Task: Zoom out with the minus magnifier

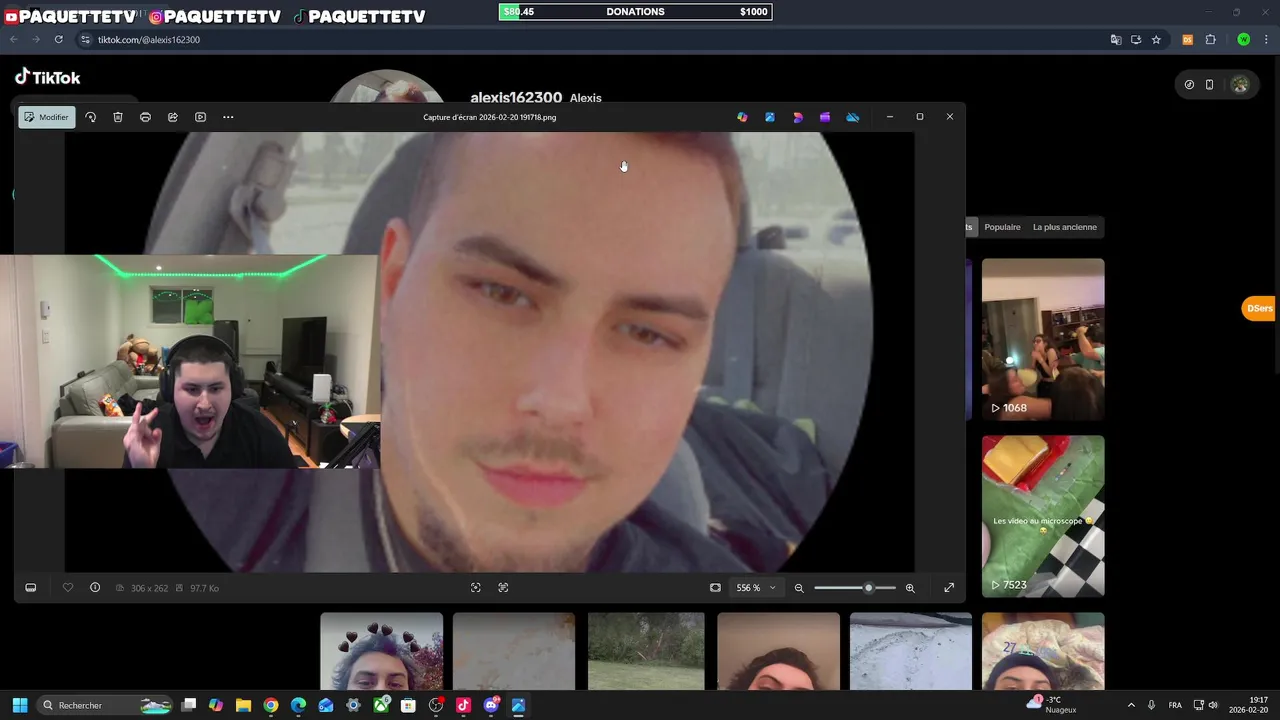Action: [799, 588]
